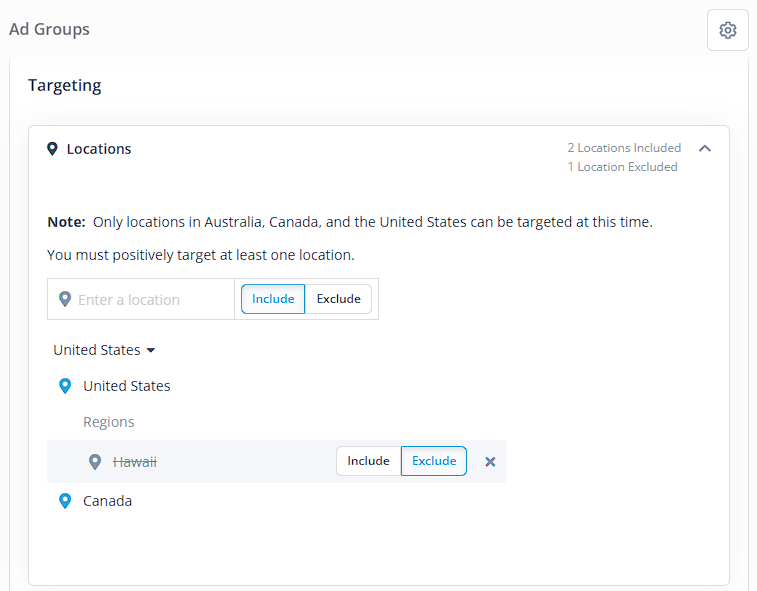Click the 1 Location Excluded summary
This screenshot has width=757, height=591.
(622, 167)
